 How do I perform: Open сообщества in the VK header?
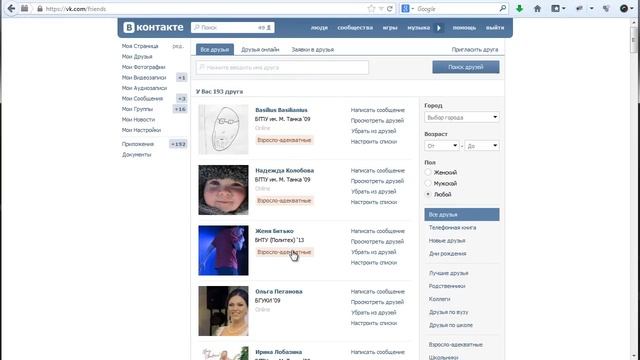click(x=355, y=28)
